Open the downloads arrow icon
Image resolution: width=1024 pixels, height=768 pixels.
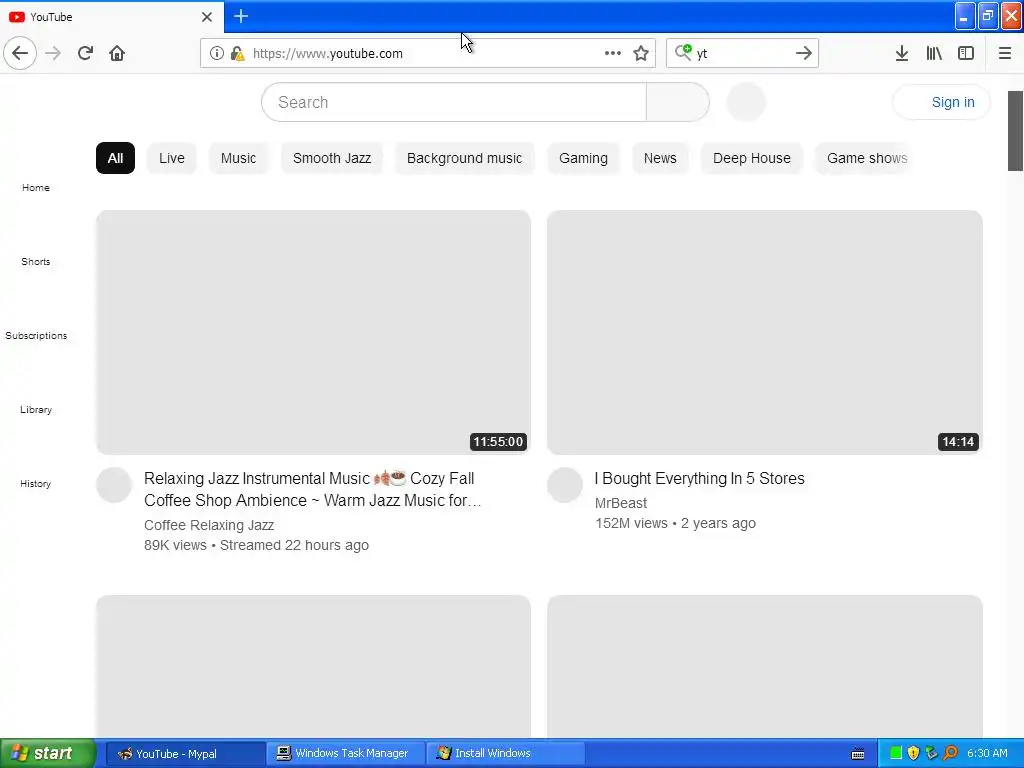click(x=901, y=53)
